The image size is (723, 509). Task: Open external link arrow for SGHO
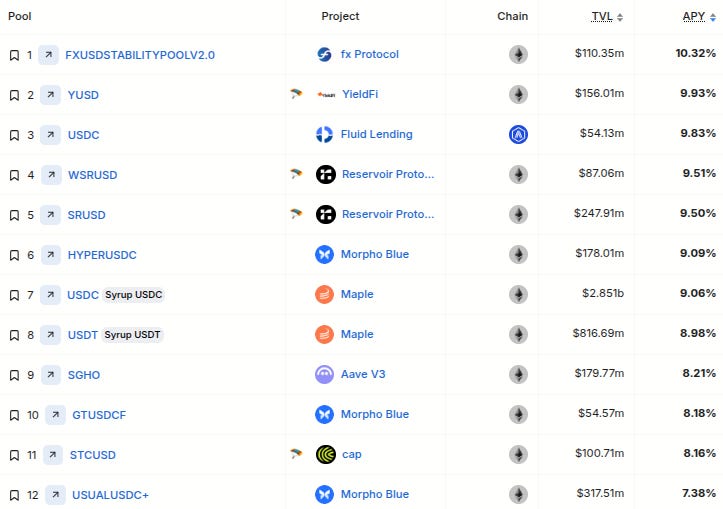click(51, 375)
